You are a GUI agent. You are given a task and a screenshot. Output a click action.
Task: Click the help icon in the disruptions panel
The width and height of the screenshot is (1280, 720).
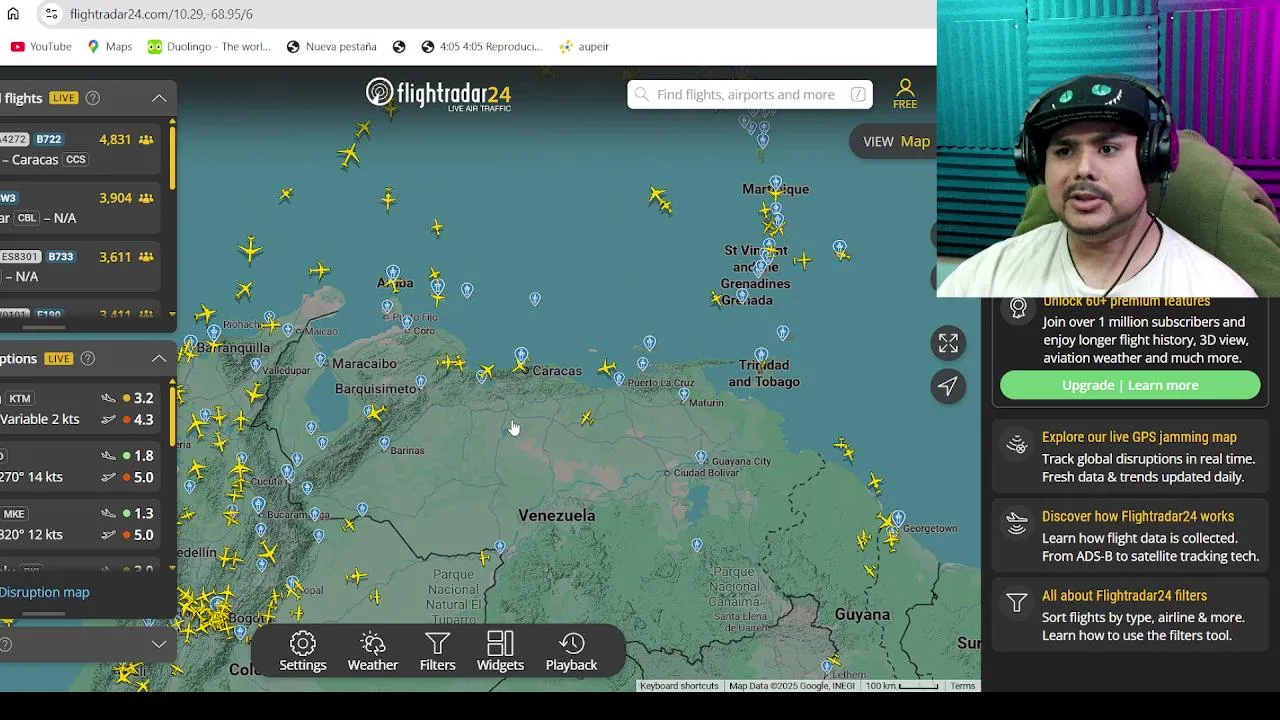[x=88, y=358]
